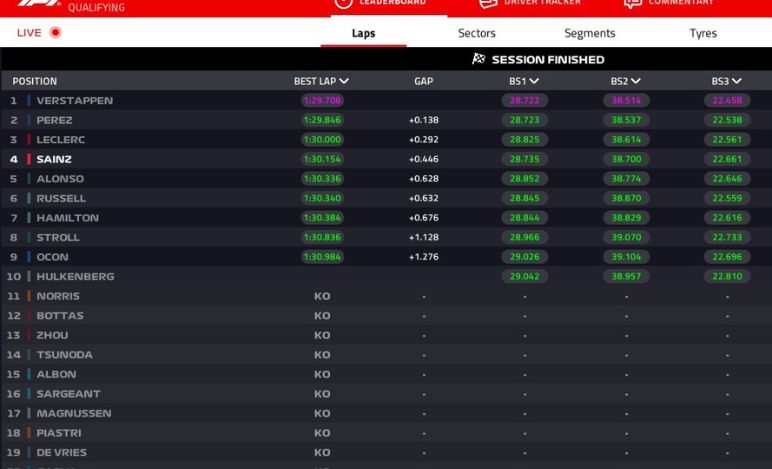
Task: Select the RUSSELL driver name
Action: (x=61, y=198)
